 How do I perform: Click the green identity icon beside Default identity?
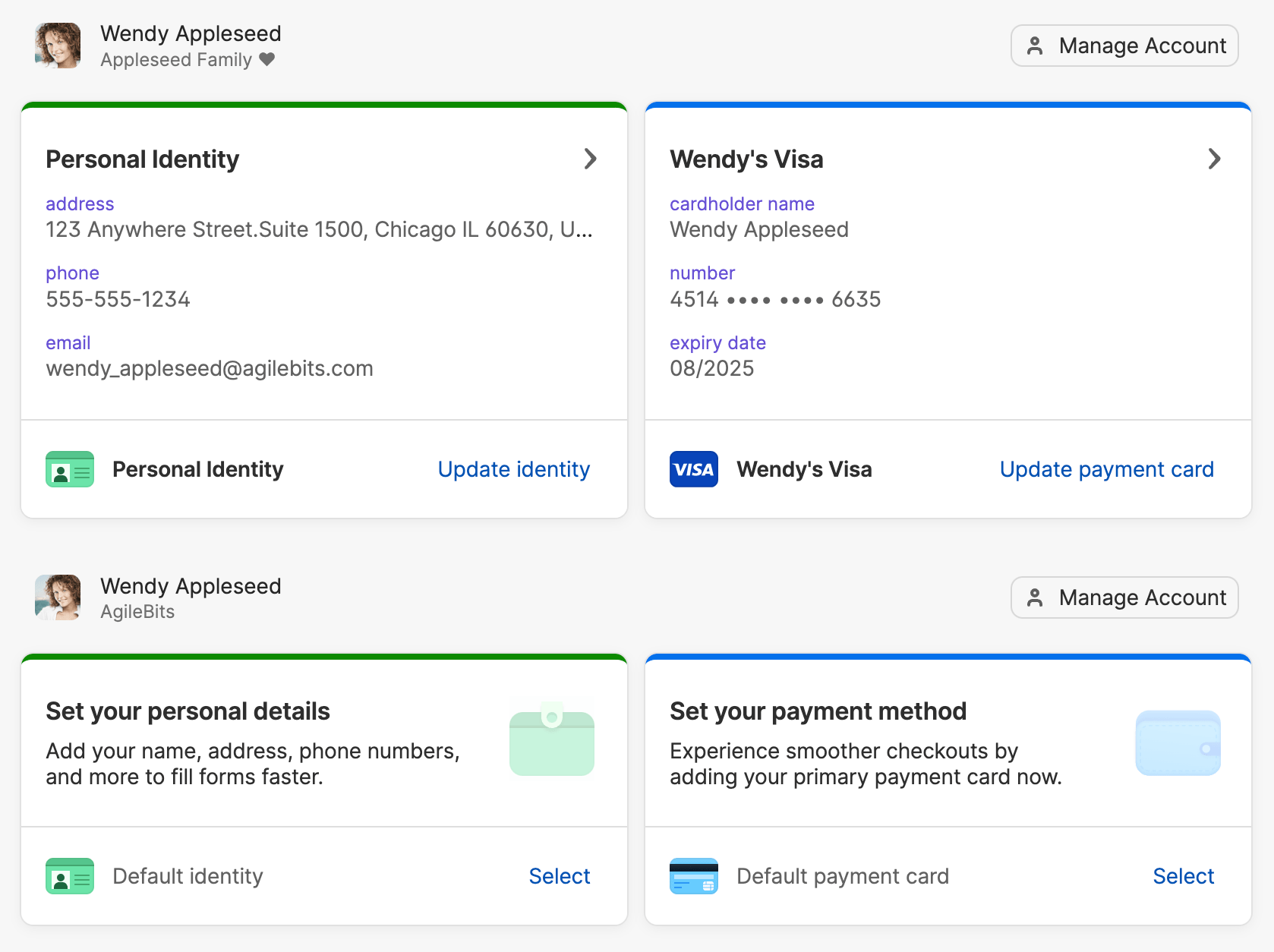(x=69, y=875)
